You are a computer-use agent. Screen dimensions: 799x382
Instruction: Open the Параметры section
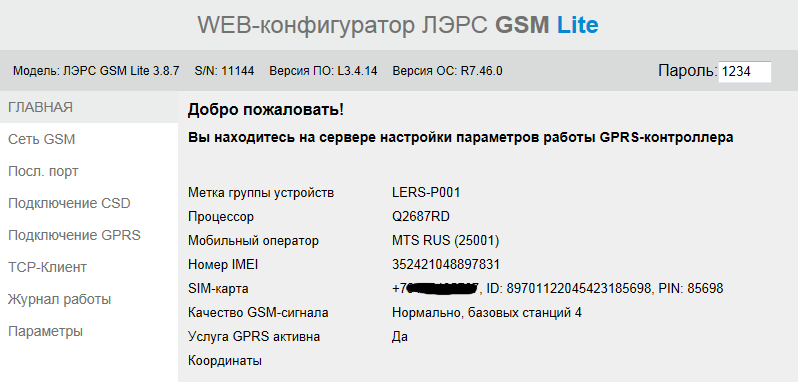(x=45, y=332)
